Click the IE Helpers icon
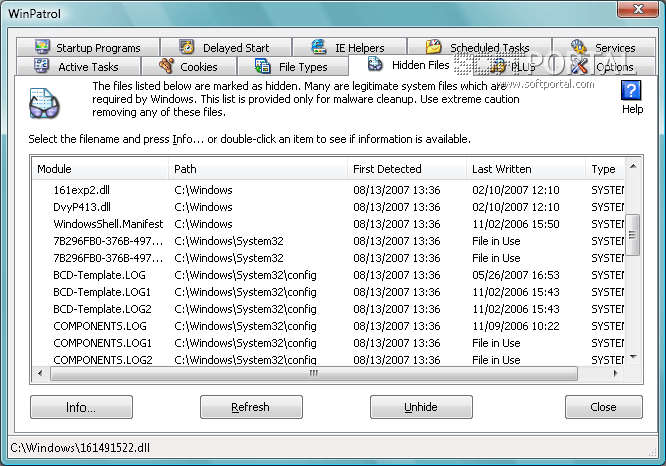The image size is (666, 466). pyautogui.click(x=319, y=47)
